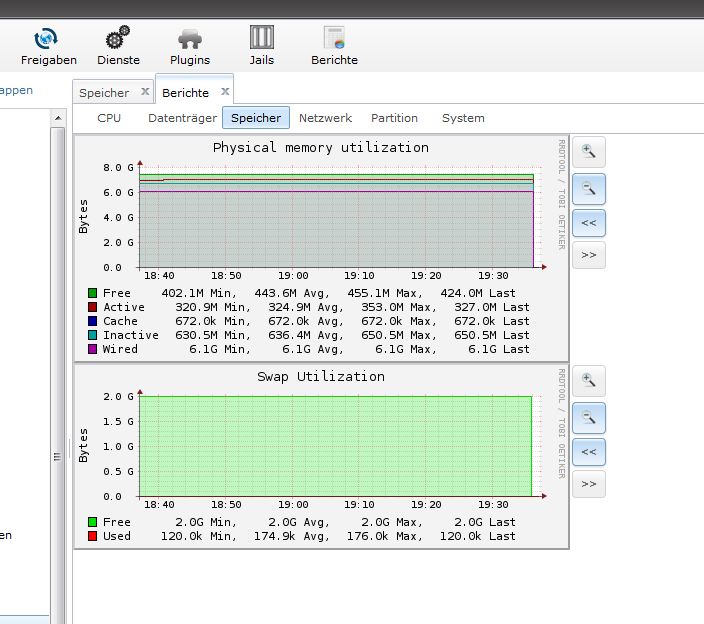Image resolution: width=704 pixels, height=624 pixels.
Task: Click '650.5M Last' Inactive value
Action: click(492, 335)
